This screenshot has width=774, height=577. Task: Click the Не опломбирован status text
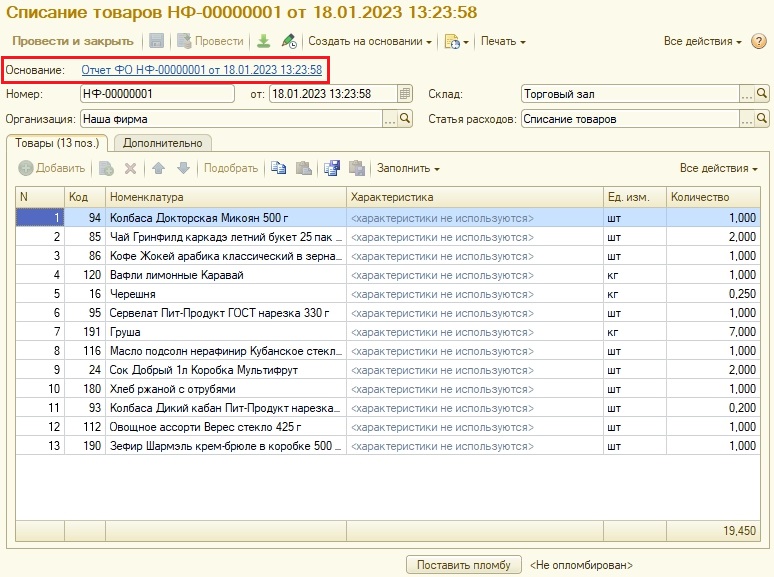(581, 565)
